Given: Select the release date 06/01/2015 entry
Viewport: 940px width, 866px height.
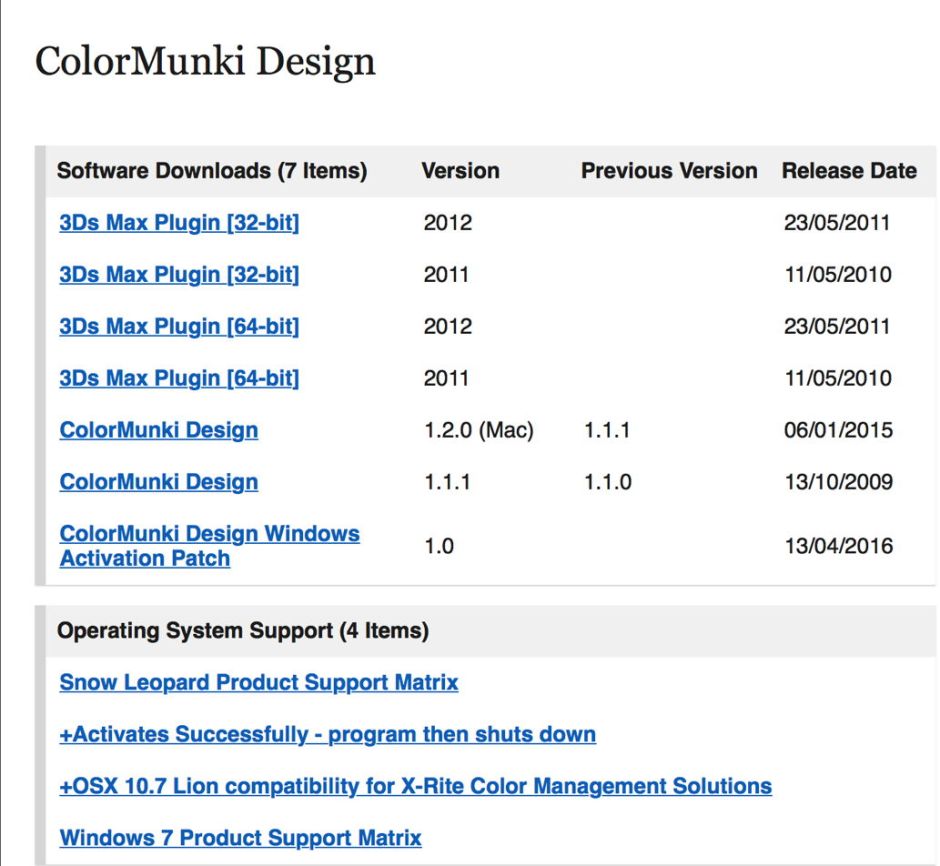Looking at the screenshot, I should 839,430.
